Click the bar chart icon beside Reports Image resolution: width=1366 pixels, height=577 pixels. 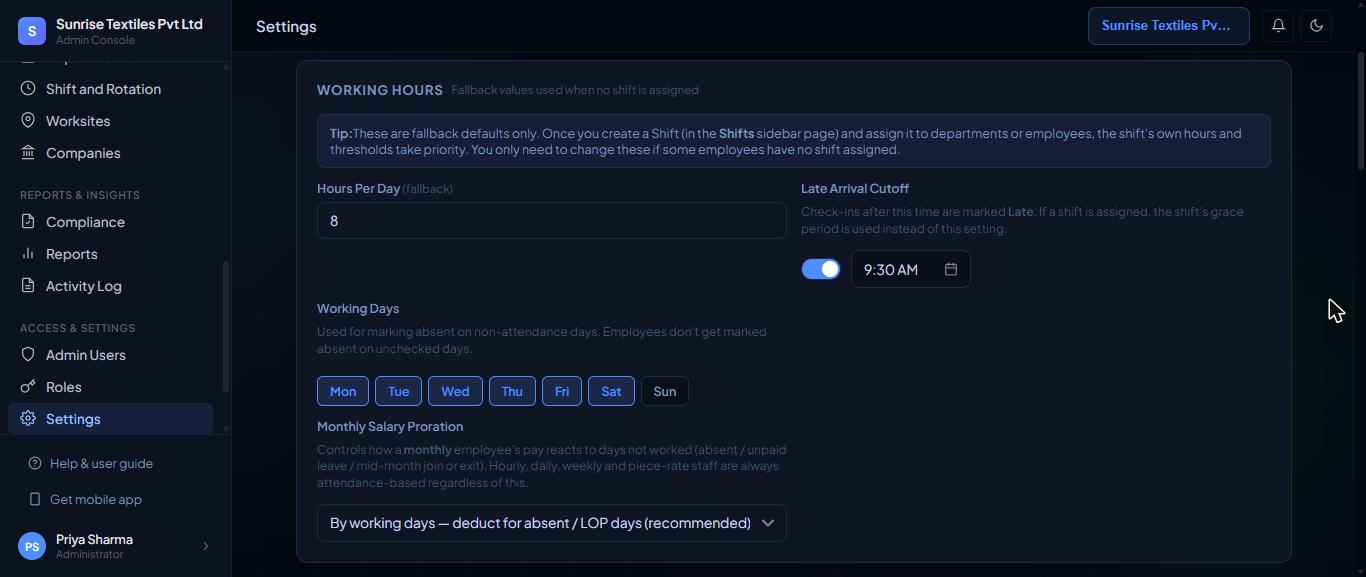tap(28, 254)
